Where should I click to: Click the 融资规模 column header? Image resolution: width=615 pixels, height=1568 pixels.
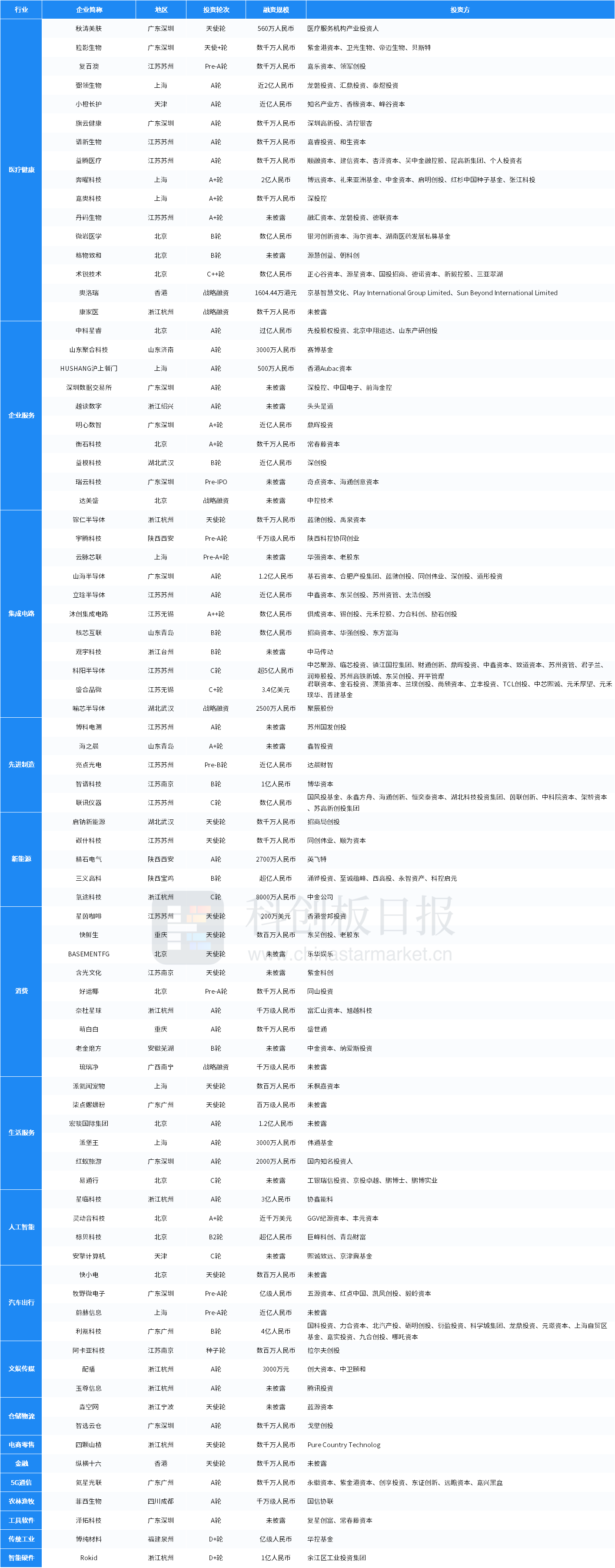(276, 10)
